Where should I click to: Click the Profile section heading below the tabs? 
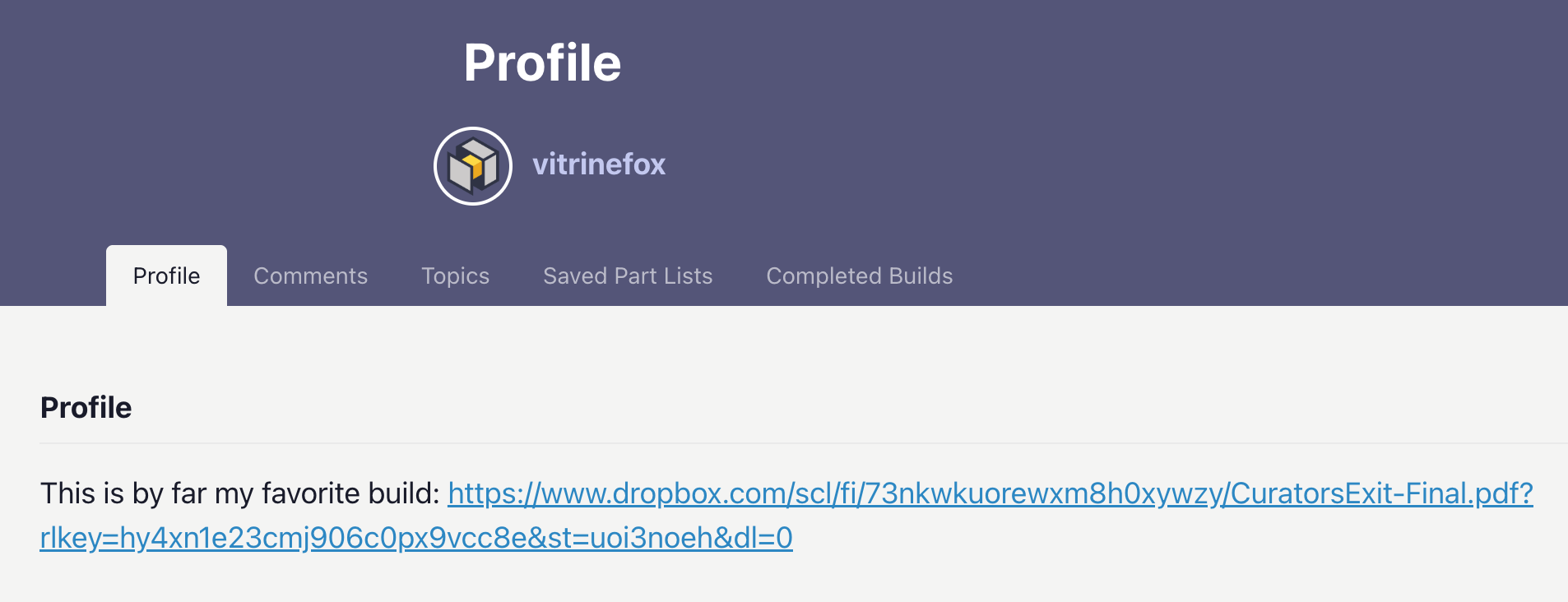click(86, 407)
